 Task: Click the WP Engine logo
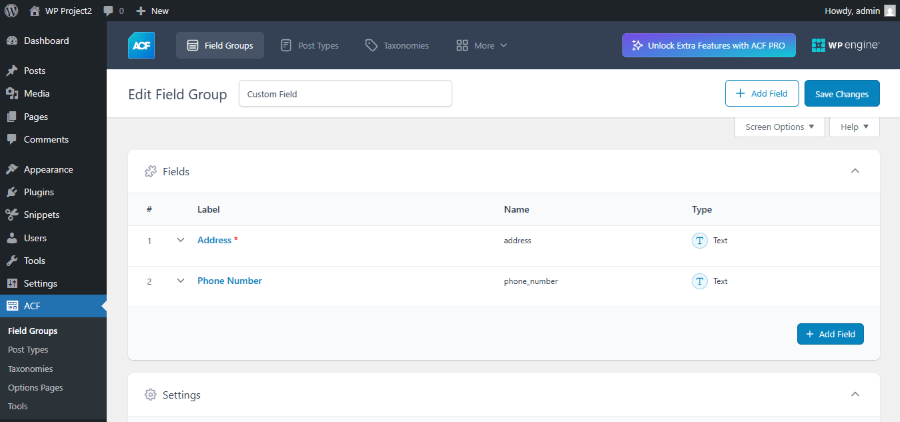[845, 45]
